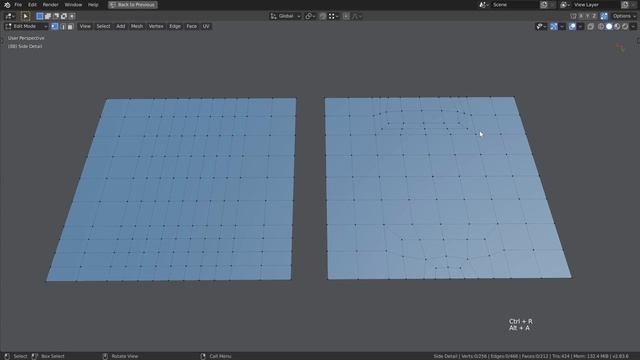Open the Vertex menu

tap(156, 26)
